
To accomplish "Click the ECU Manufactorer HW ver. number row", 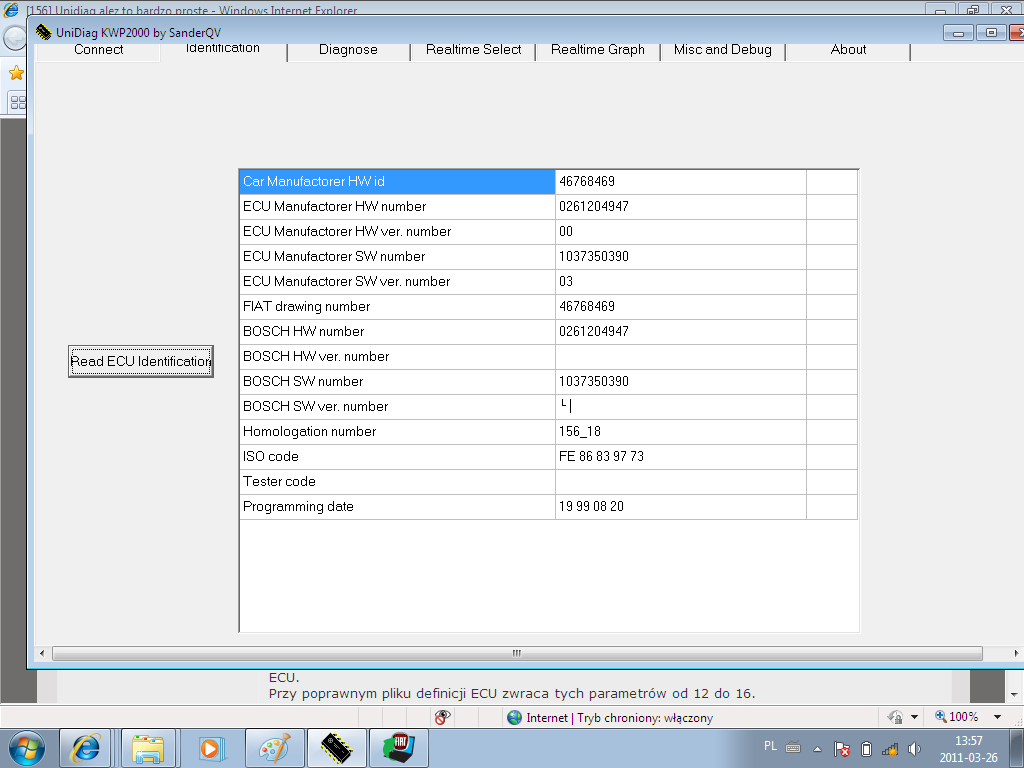I will tap(548, 232).
